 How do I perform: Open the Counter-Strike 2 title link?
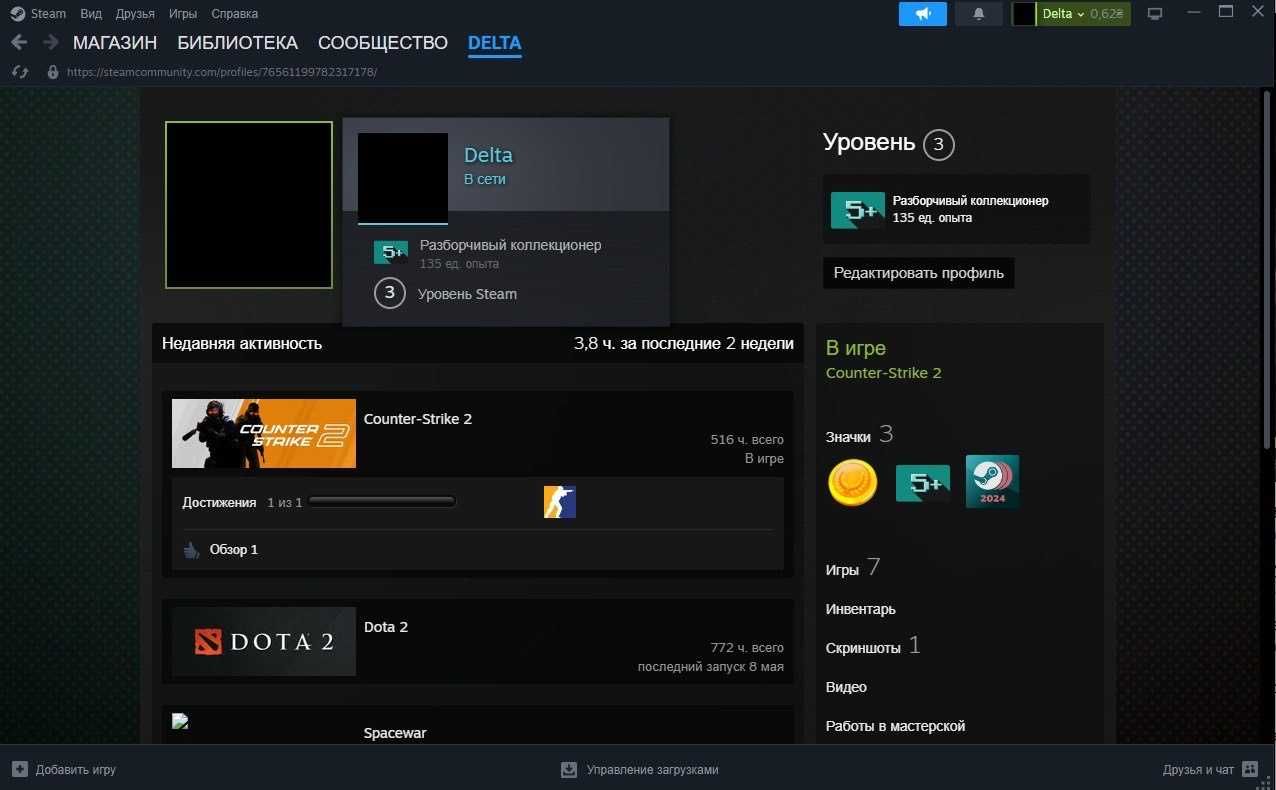[418, 419]
